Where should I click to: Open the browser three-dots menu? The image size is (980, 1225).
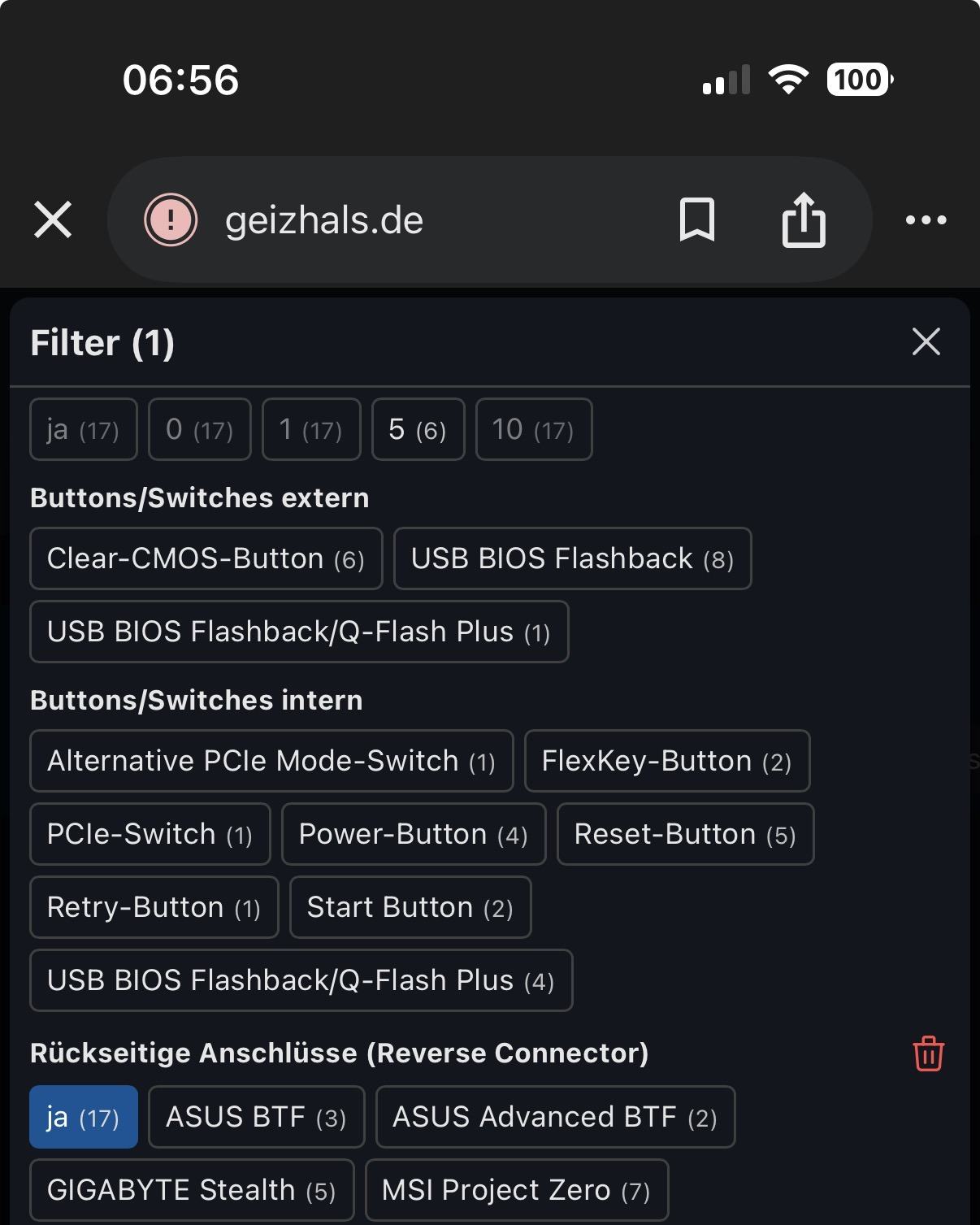(926, 220)
